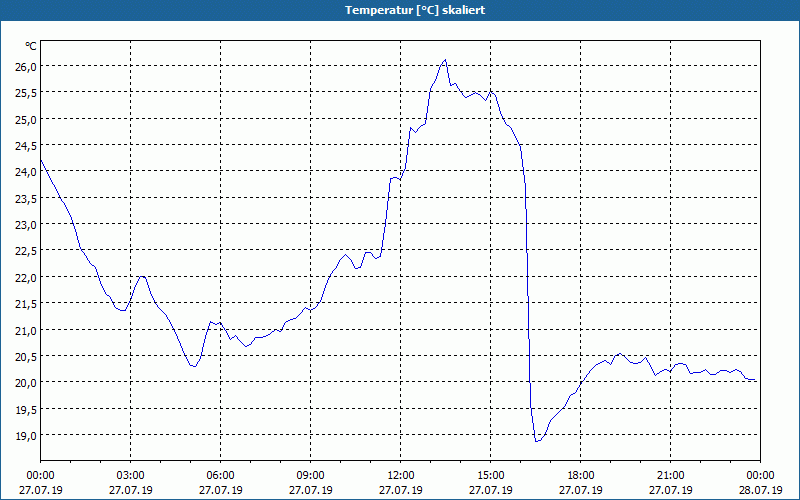Click the 23,5 y-axis label

[x=24, y=198]
